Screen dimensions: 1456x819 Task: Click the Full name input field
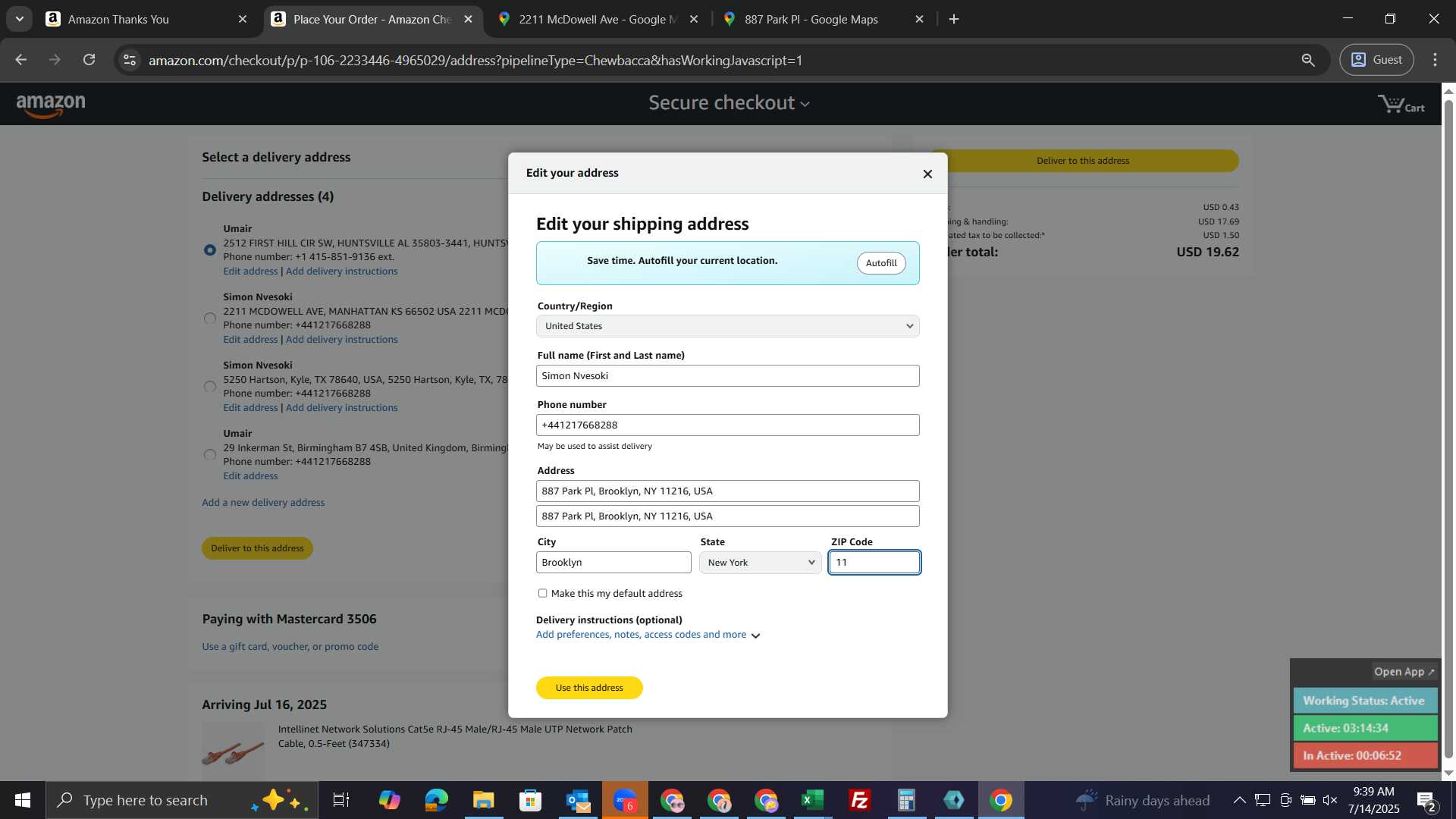(727, 376)
